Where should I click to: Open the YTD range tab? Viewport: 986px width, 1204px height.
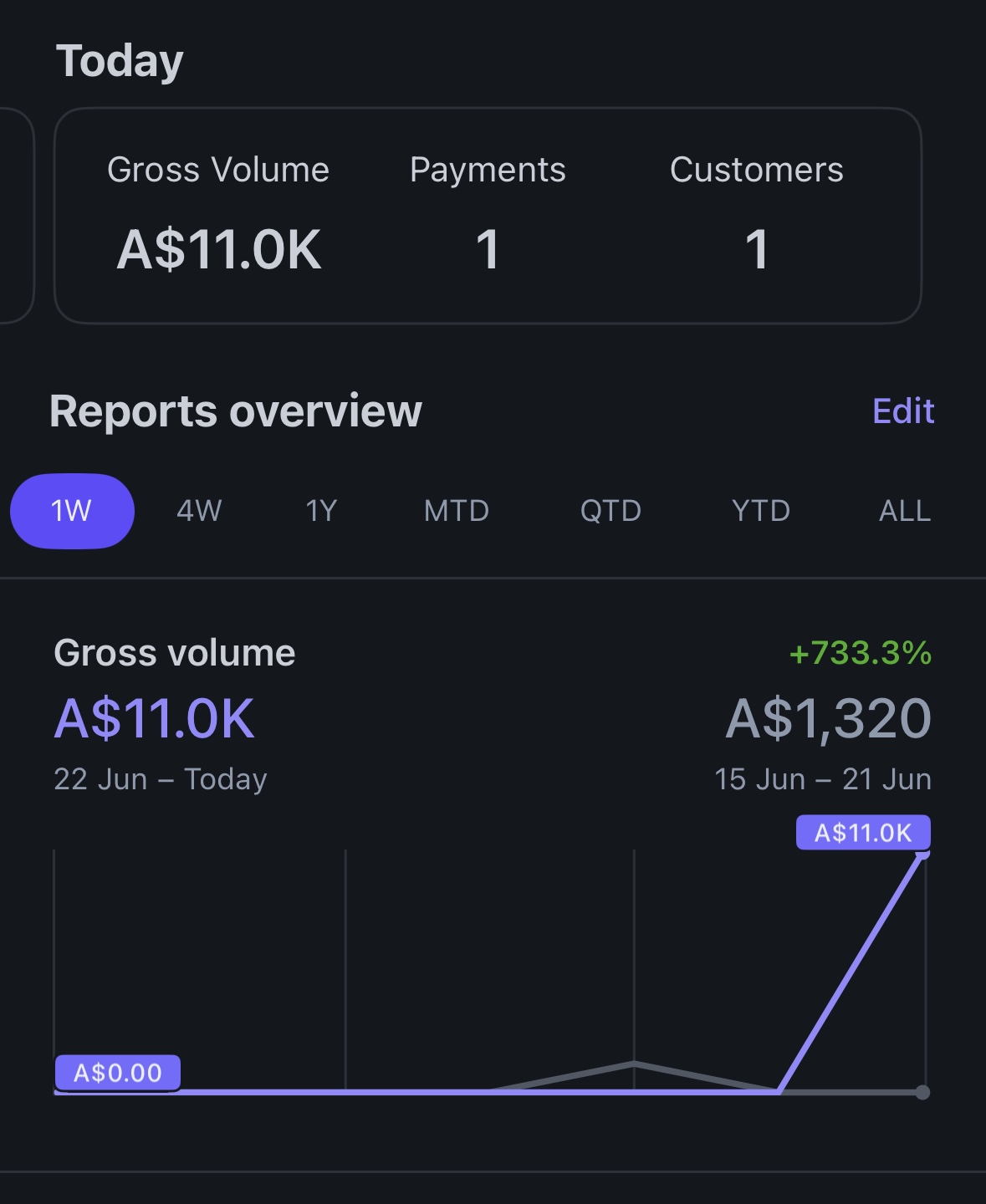pos(760,511)
